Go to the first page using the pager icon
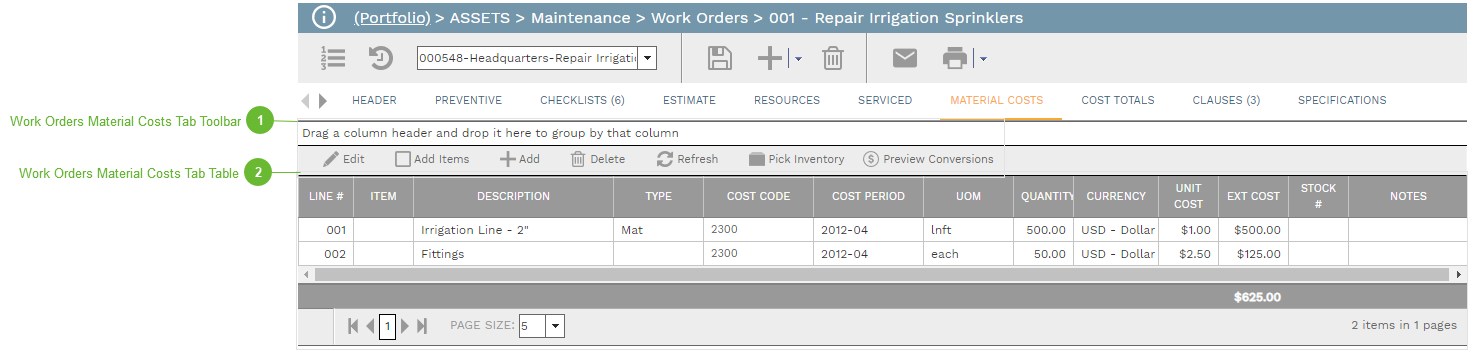Viewport: 1473px width, 360px height. (x=353, y=326)
